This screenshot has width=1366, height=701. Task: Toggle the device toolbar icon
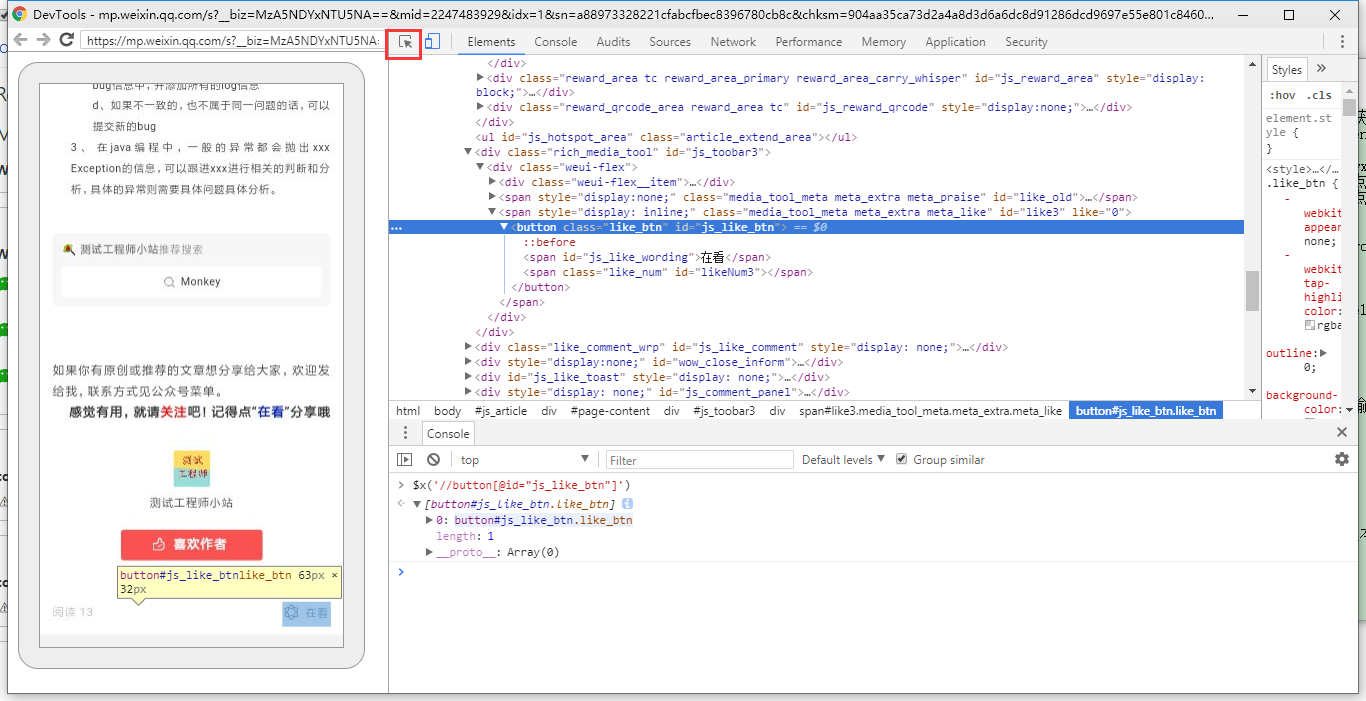(432, 42)
